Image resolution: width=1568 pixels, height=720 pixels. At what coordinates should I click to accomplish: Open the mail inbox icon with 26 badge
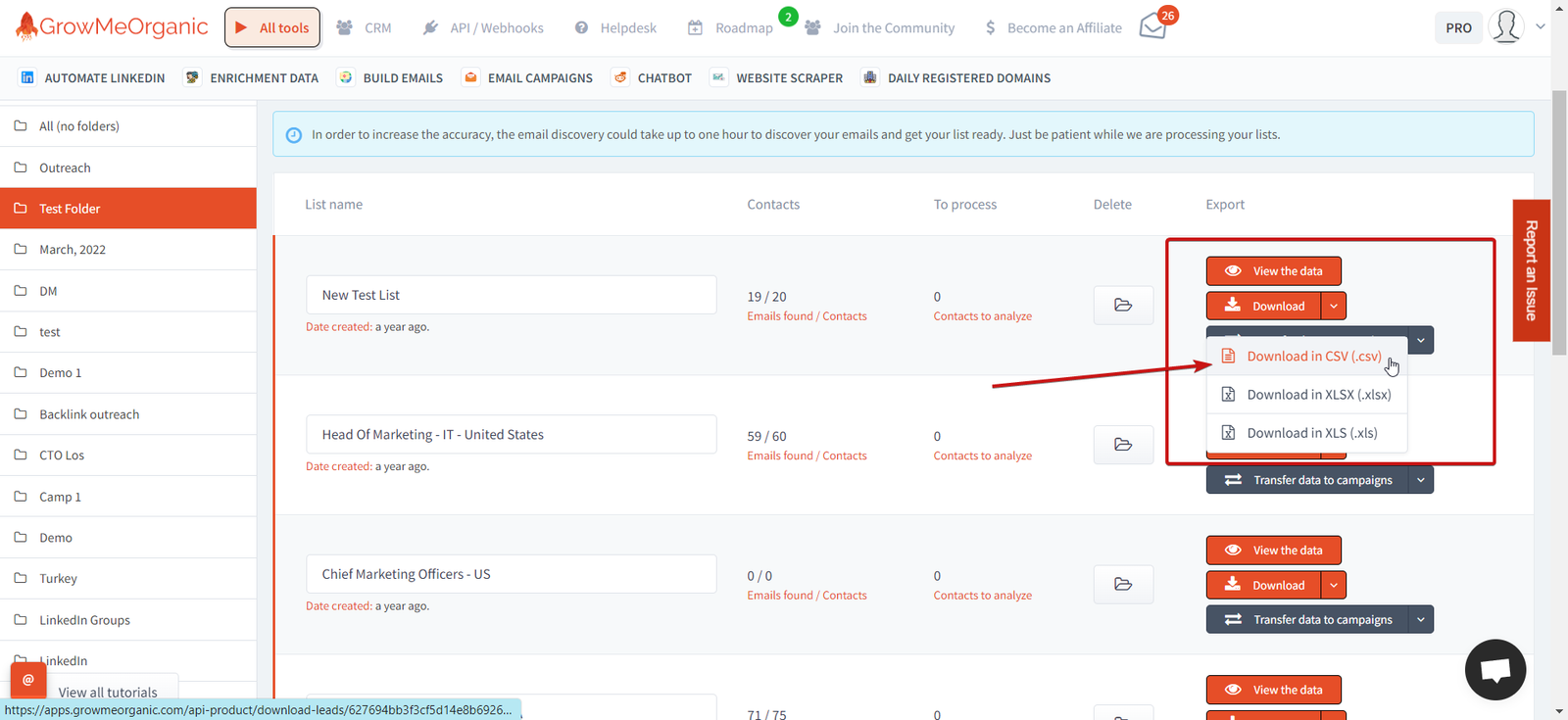(x=1153, y=26)
